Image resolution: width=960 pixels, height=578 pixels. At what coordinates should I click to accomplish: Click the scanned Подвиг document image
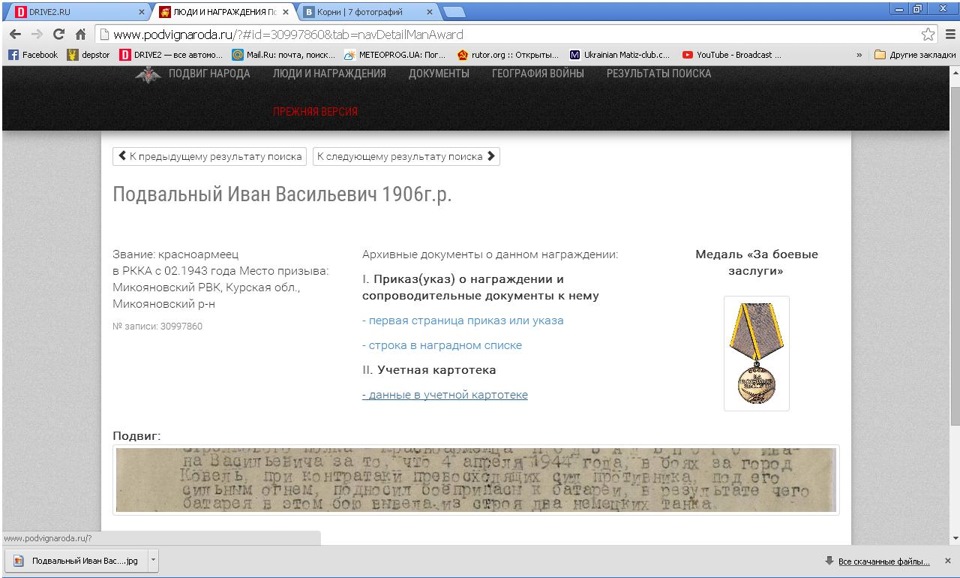coord(476,480)
